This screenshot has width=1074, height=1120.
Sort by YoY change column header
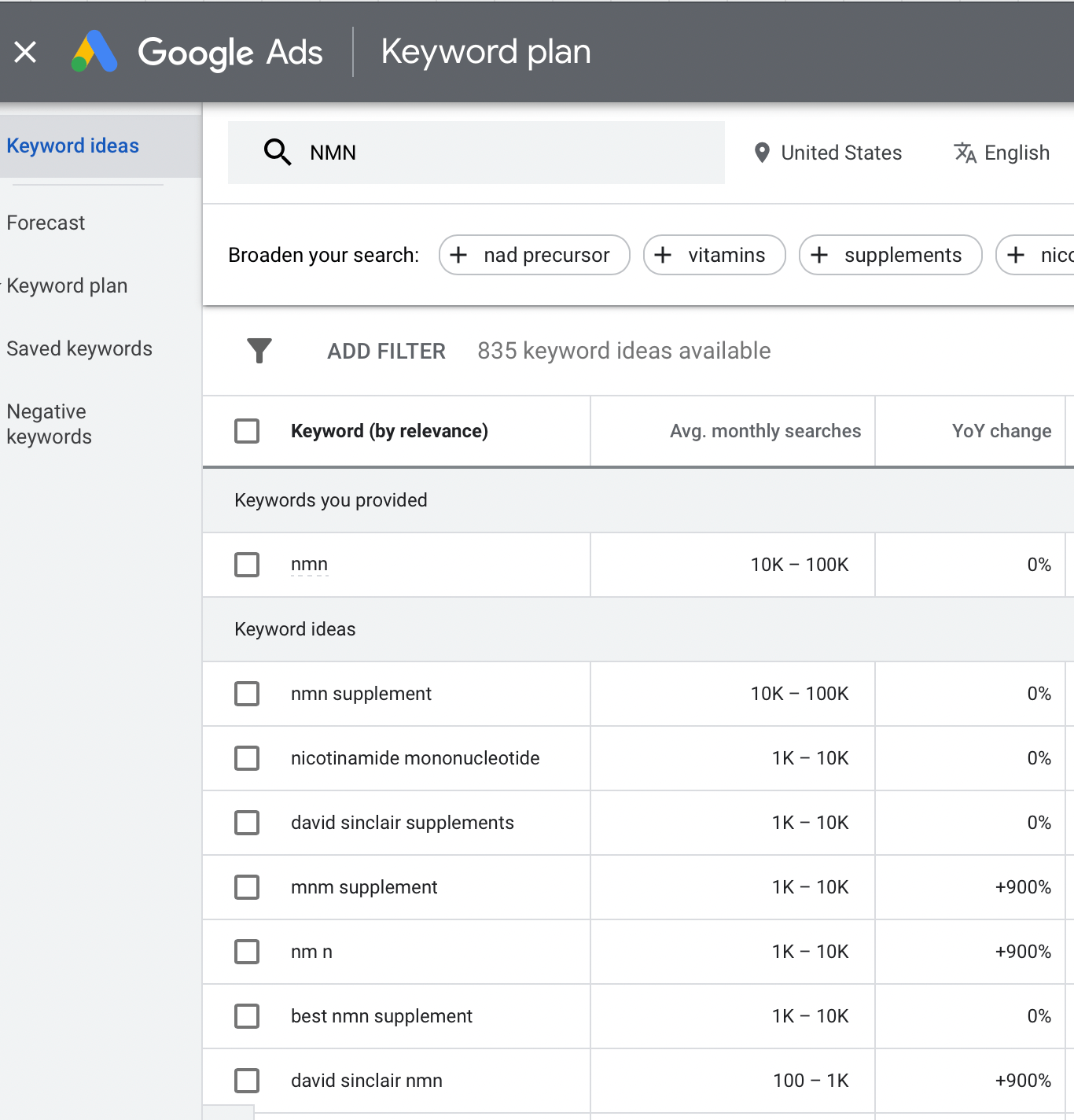[1002, 431]
